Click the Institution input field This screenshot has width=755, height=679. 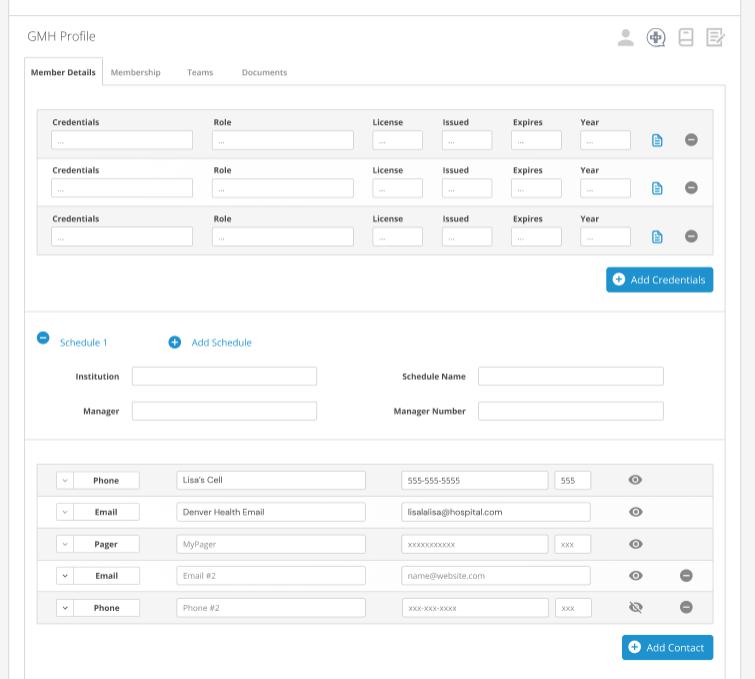coord(224,376)
